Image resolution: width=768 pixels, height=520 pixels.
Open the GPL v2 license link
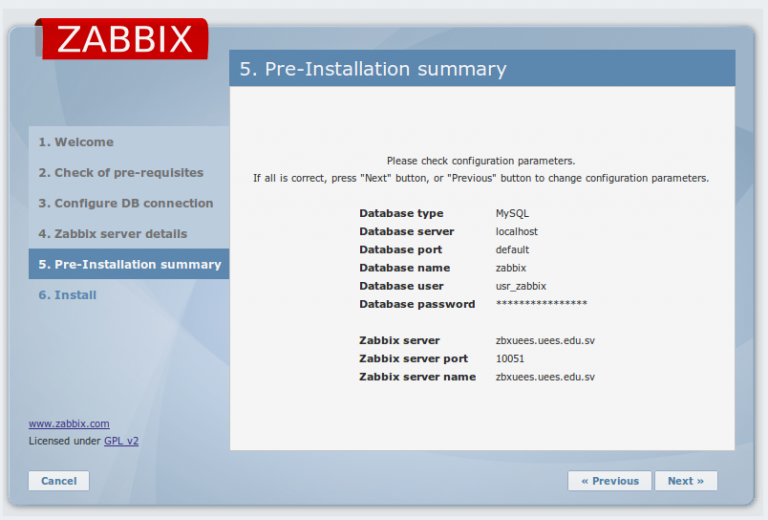pos(121,441)
